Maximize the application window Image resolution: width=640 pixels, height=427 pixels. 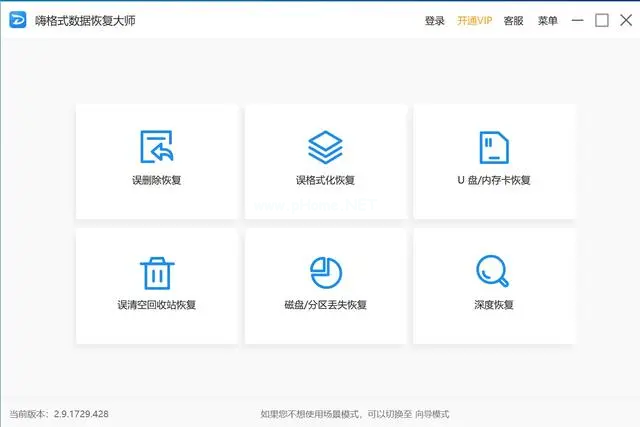click(601, 21)
